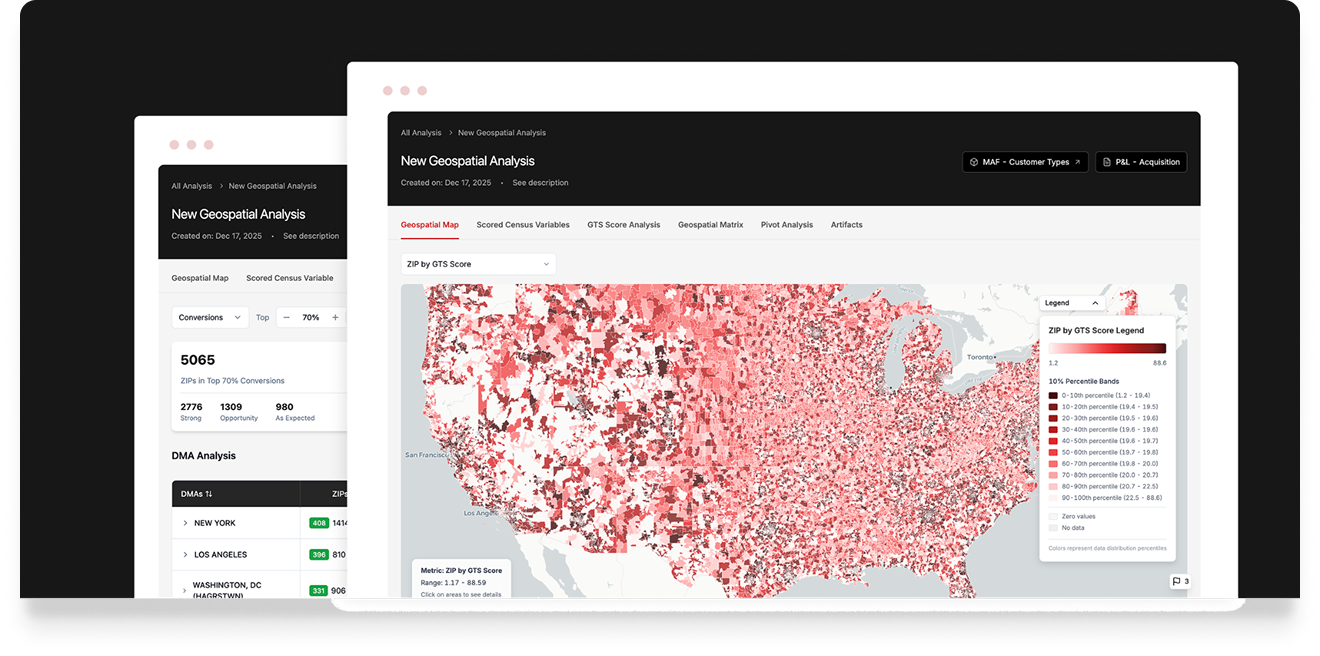The width and height of the screenshot is (1320, 656).
Task: Click the Zero values legend swatch
Action: point(1053,516)
